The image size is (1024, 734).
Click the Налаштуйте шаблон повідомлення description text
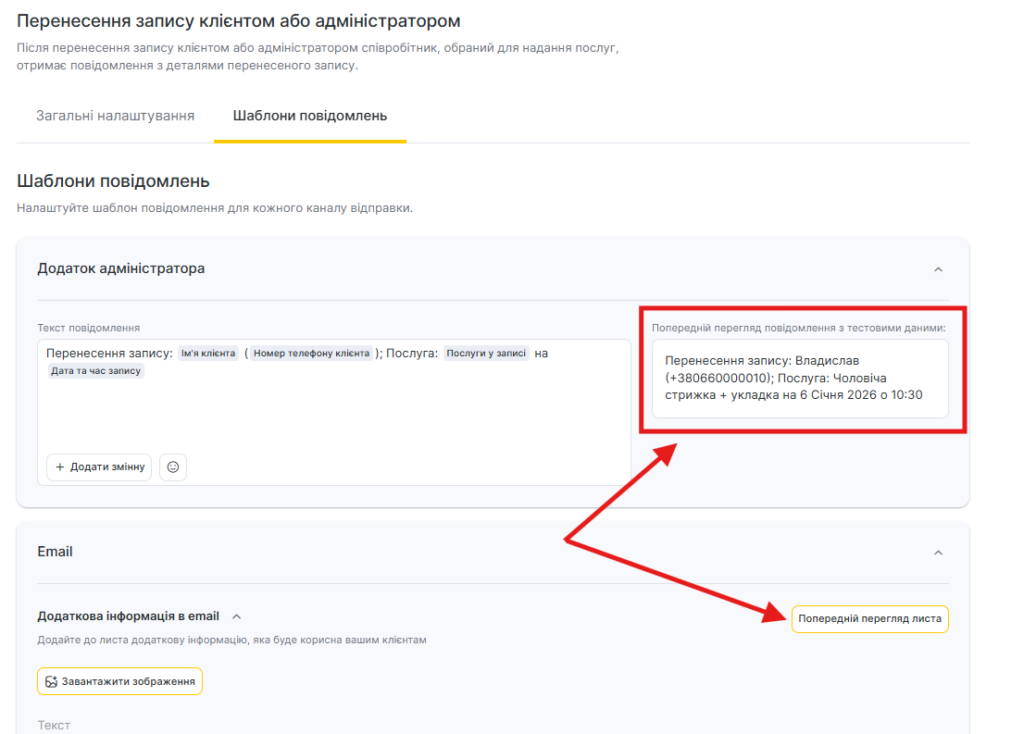pyautogui.click(x=214, y=208)
